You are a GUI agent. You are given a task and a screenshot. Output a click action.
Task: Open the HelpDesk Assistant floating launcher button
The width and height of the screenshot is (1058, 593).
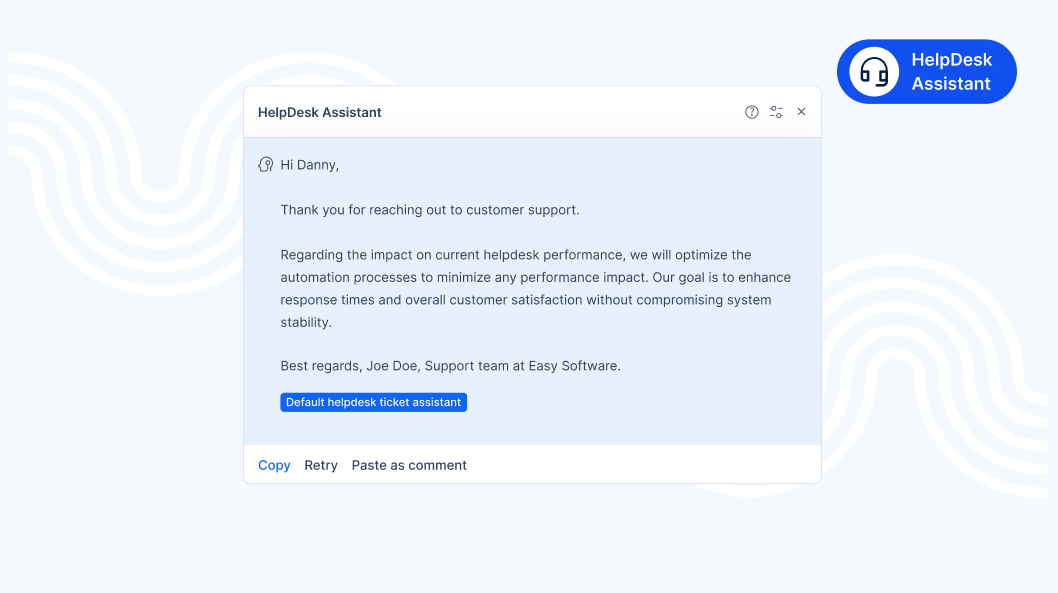tap(926, 71)
